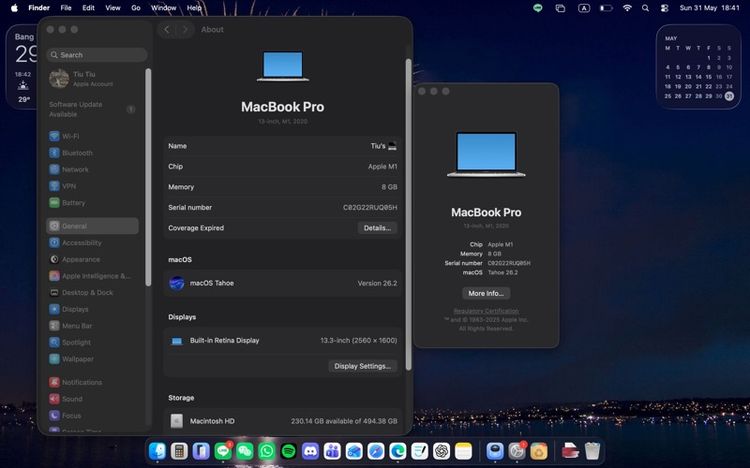
Task: Click the forward arrow in settings toolbar
Action: click(185, 30)
